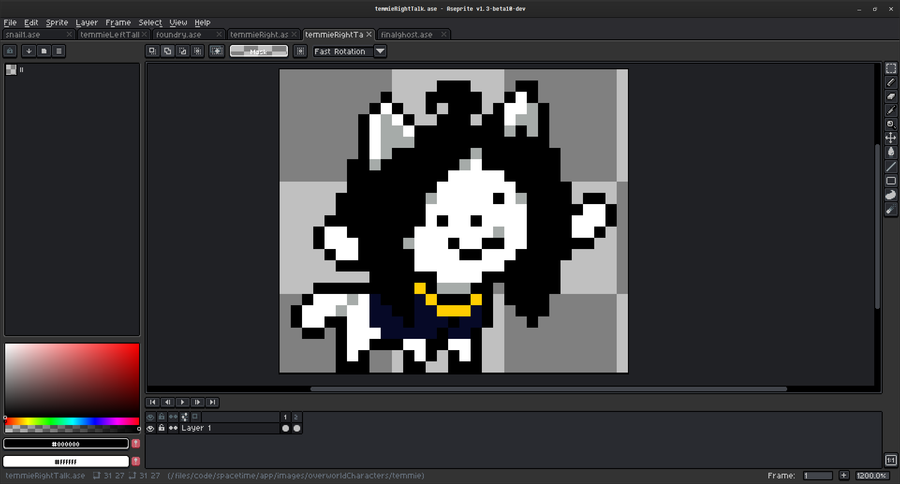Go to first frame button
This screenshot has height=484, width=900.
pyautogui.click(x=153, y=402)
